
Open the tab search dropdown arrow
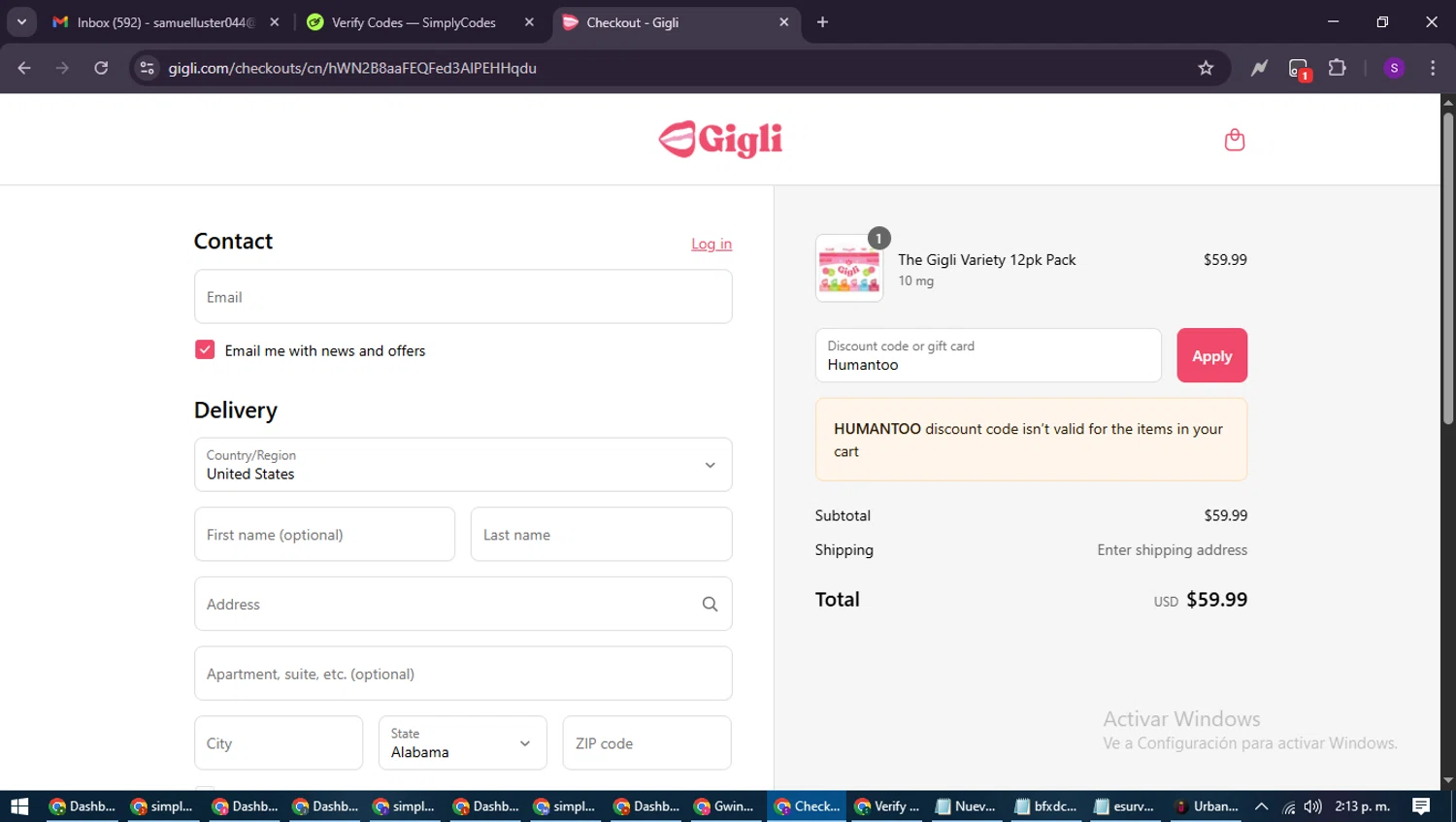click(21, 22)
